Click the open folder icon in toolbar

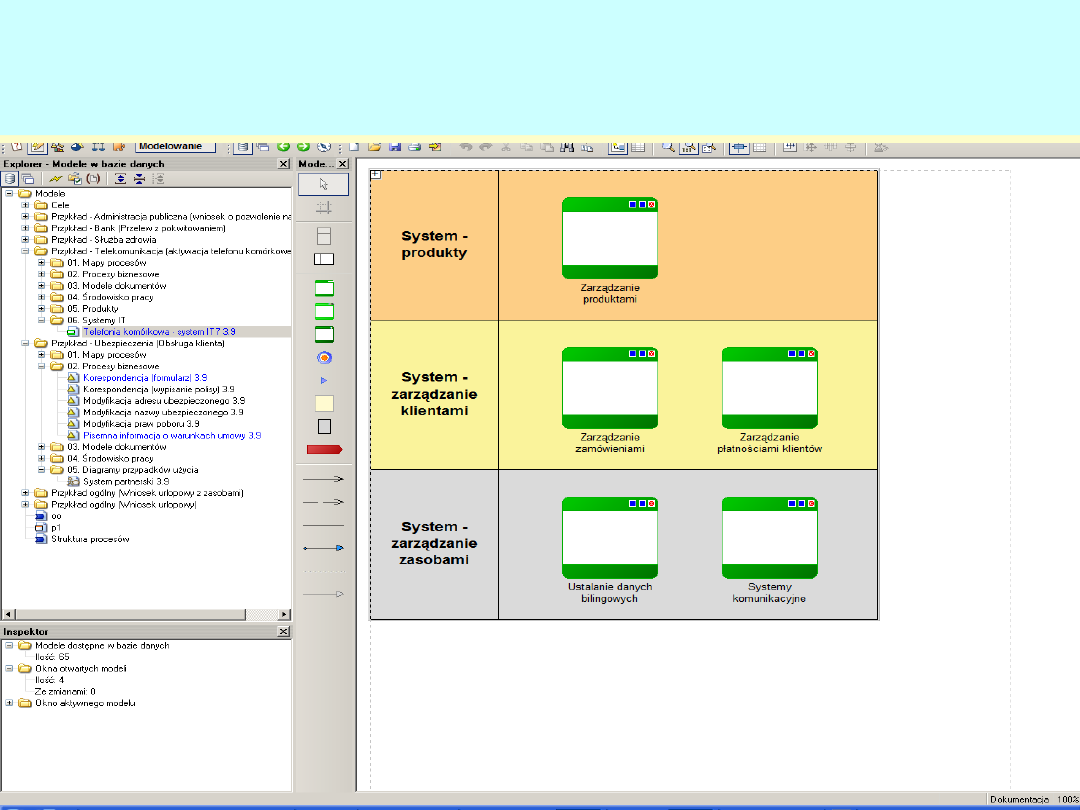(374, 147)
